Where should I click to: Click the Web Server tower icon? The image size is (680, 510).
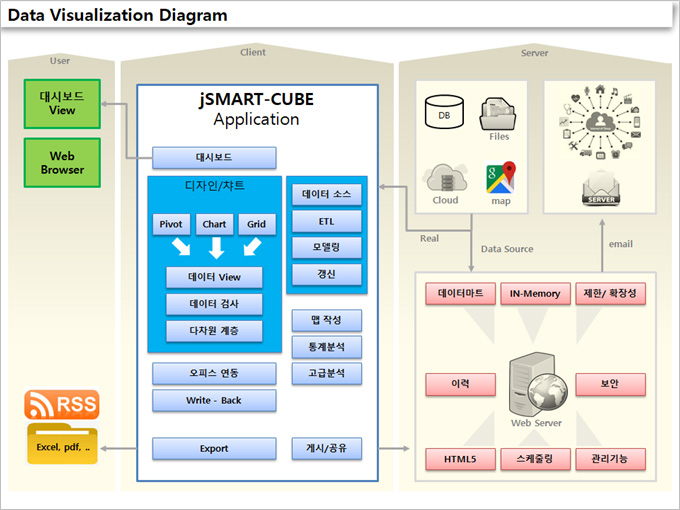tap(537, 385)
